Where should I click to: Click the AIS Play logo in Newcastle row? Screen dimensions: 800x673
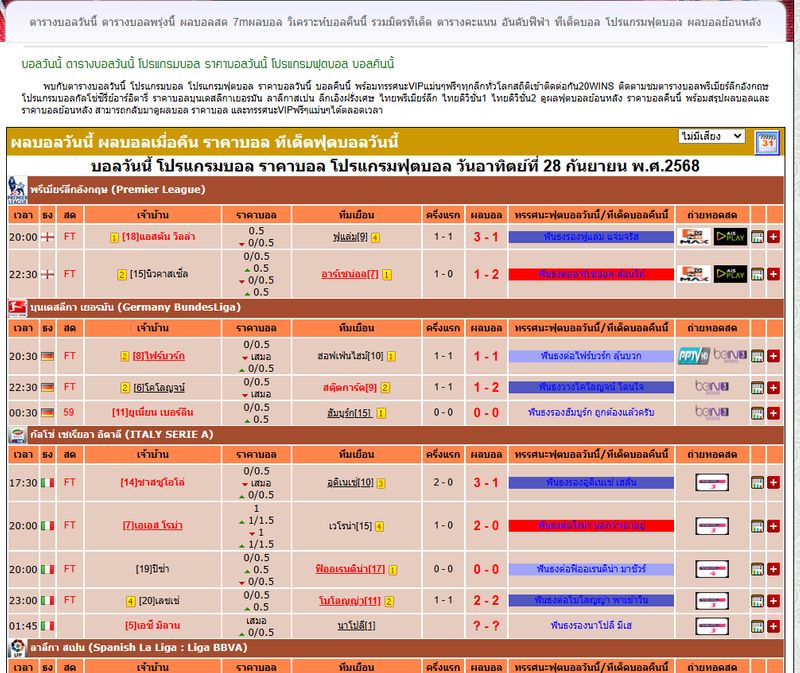[731, 274]
